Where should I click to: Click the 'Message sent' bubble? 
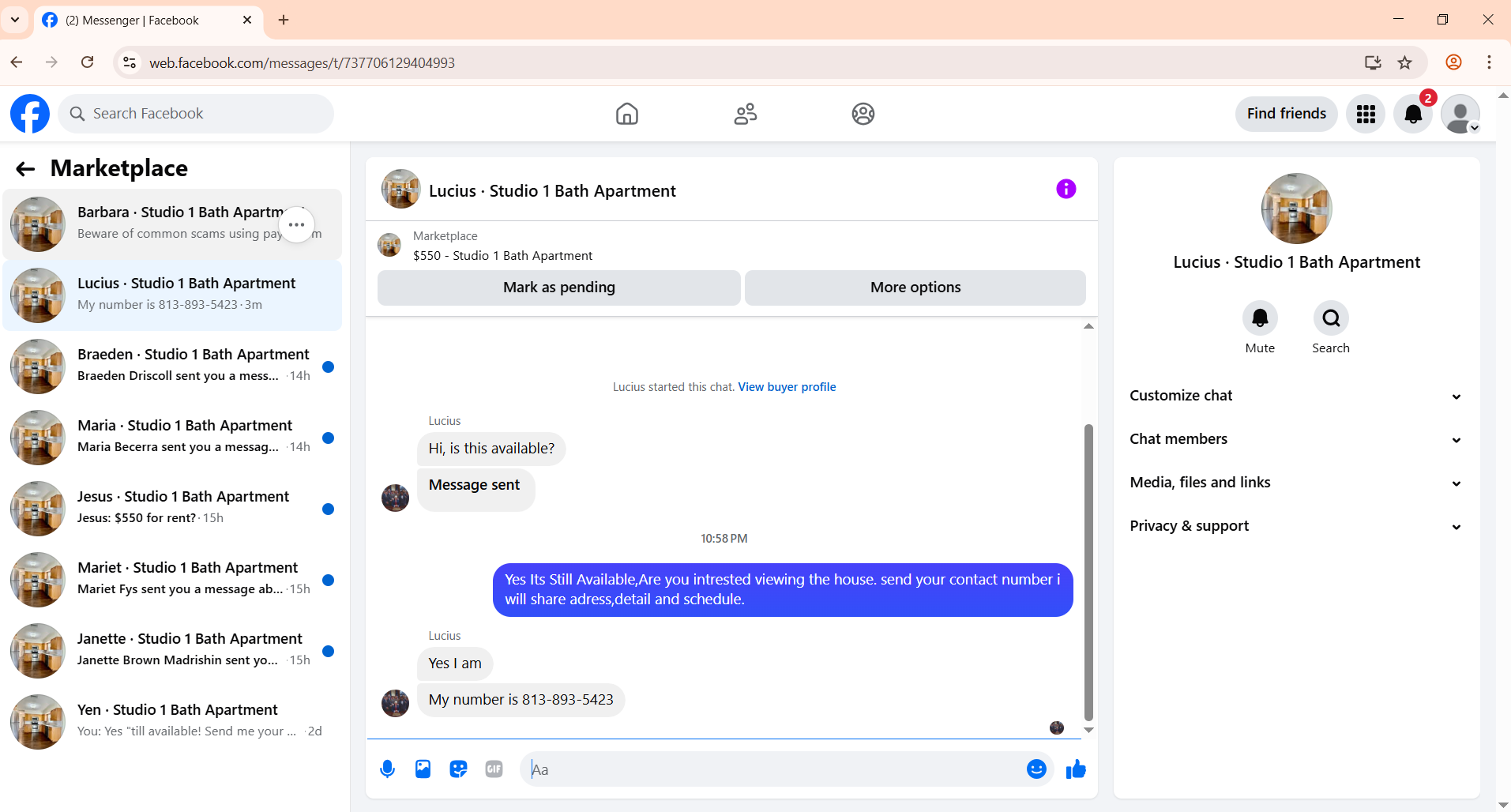[475, 490]
